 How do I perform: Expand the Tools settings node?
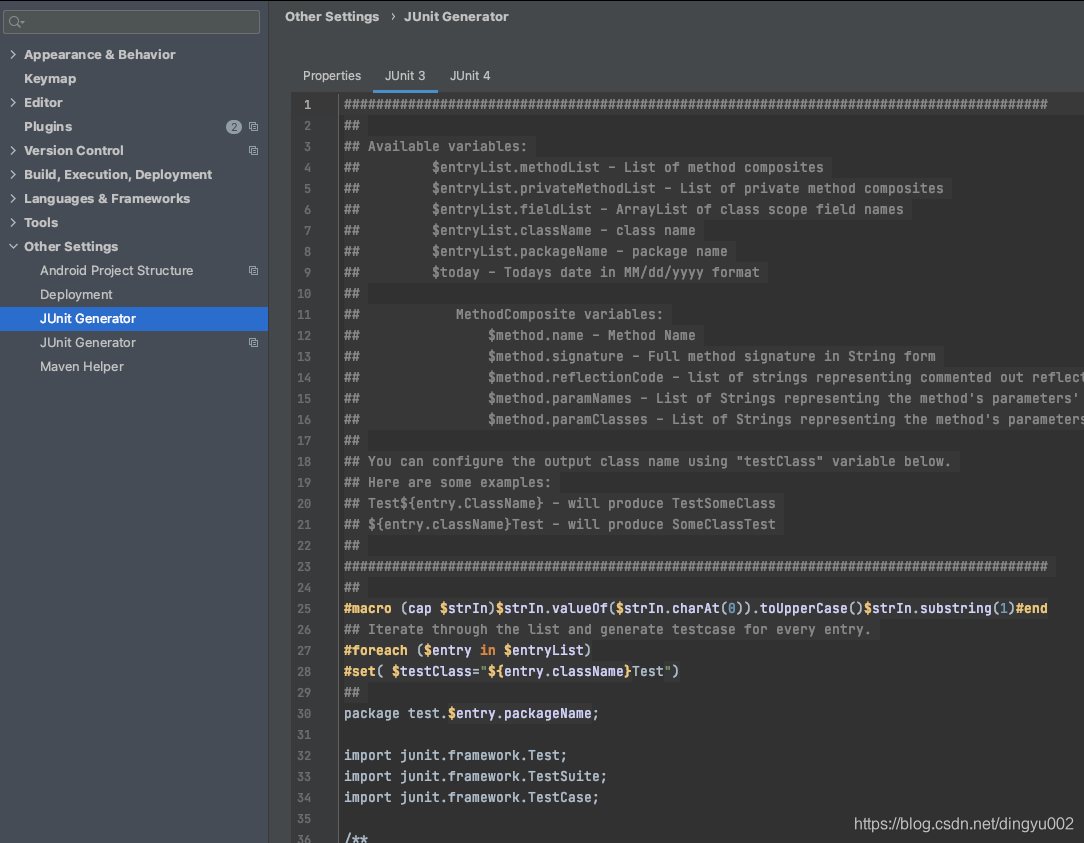click(13, 222)
